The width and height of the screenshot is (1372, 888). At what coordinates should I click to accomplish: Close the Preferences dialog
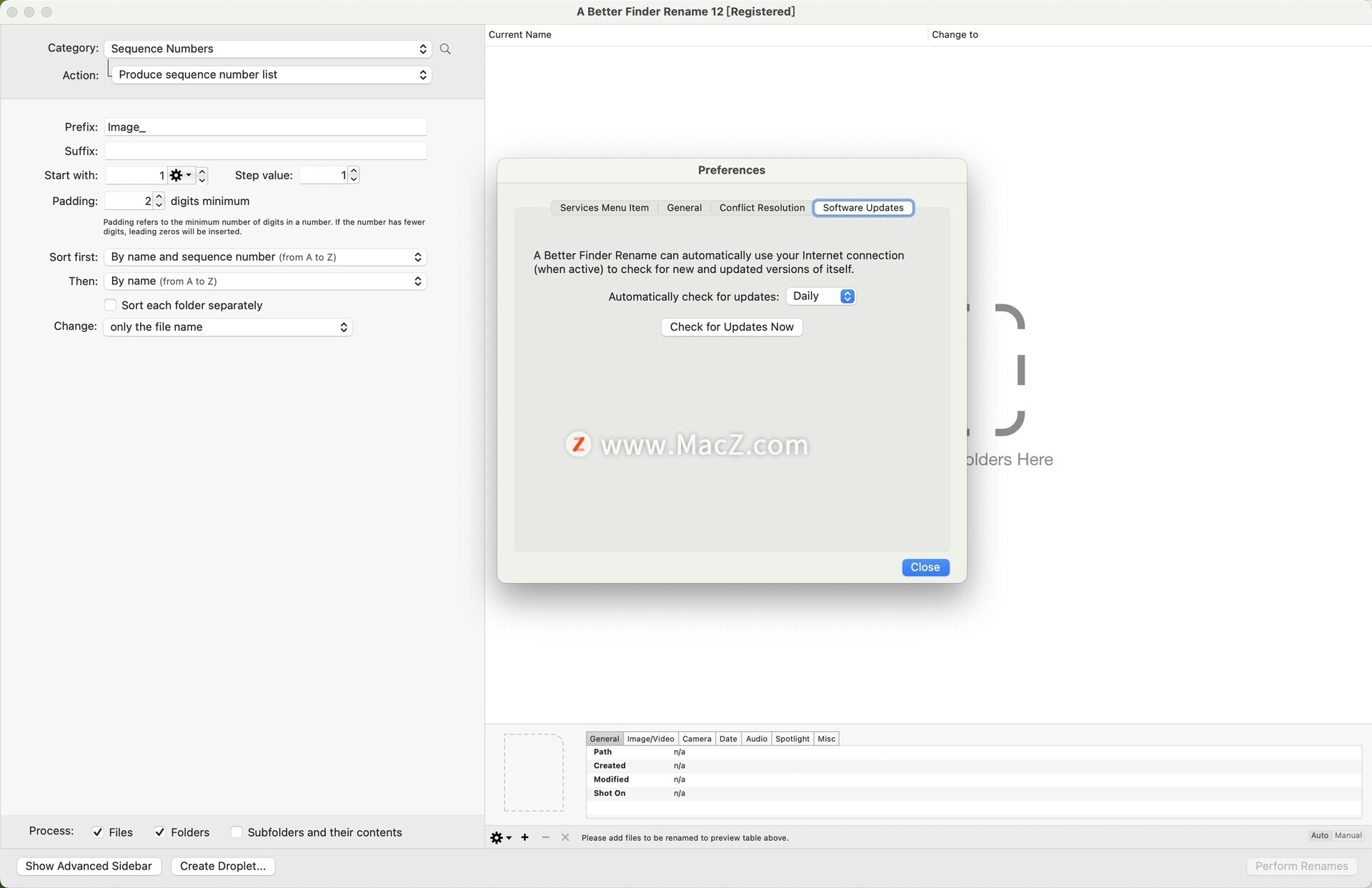pos(925,567)
